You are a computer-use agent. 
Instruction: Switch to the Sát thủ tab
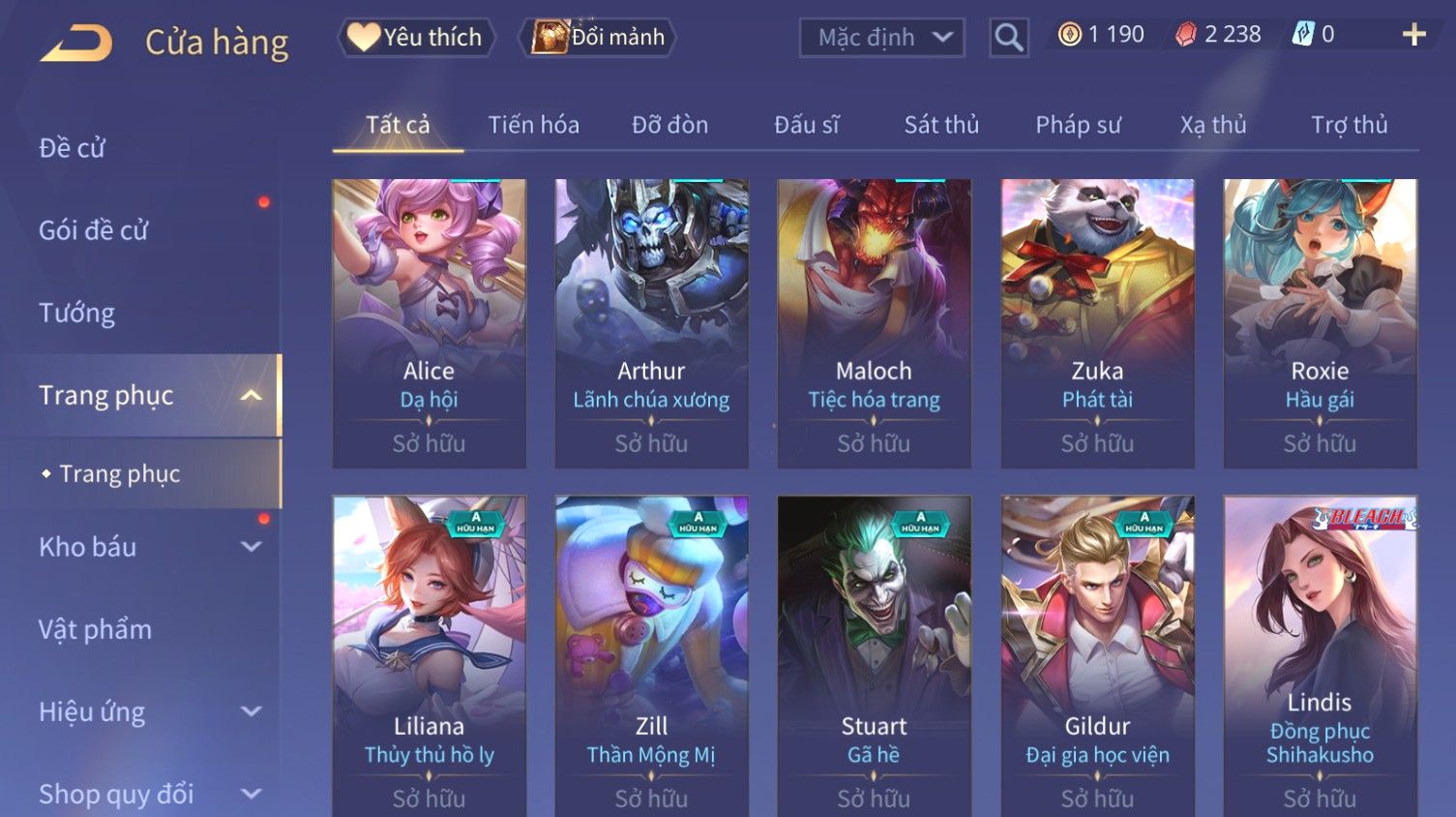coord(941,125)
